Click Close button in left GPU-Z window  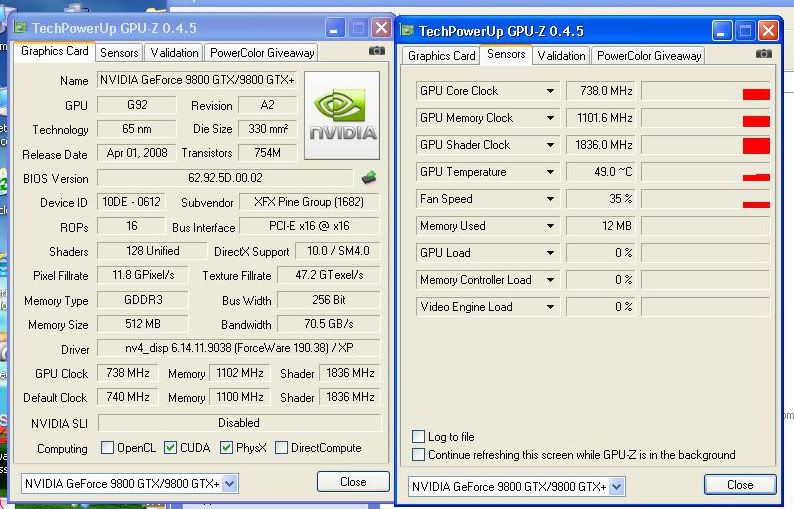[x=353, y=482]
